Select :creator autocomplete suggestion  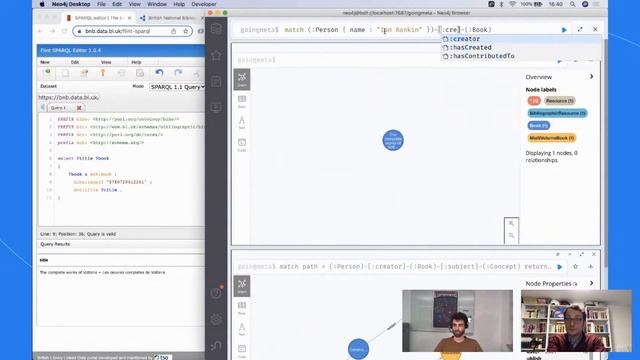(x=521, y=39)
